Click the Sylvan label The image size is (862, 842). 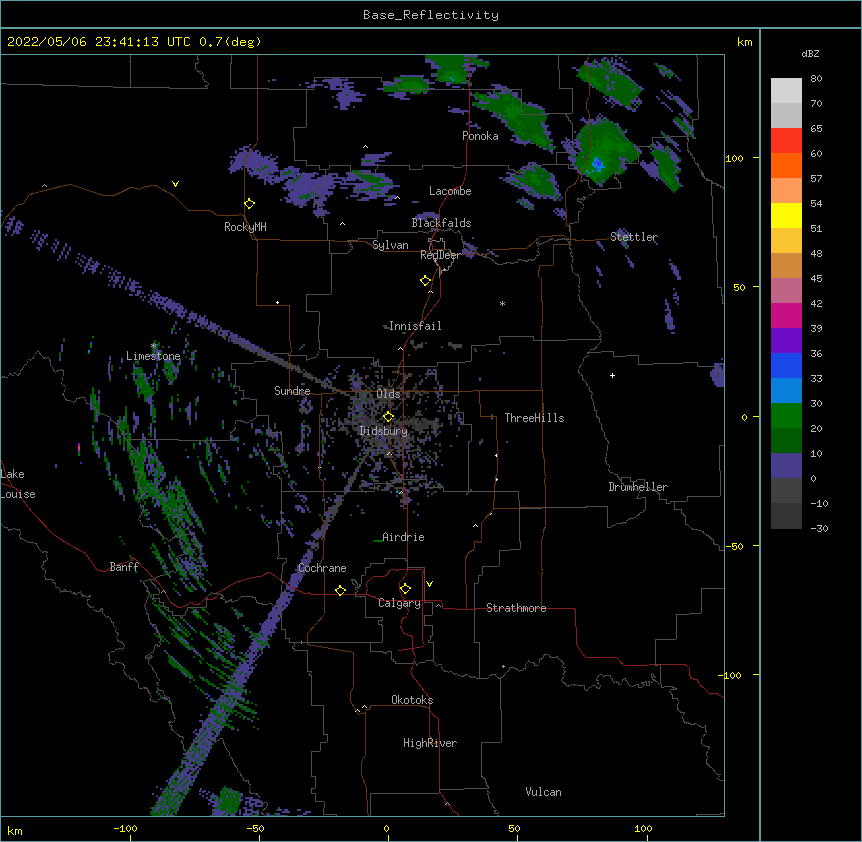390,245
